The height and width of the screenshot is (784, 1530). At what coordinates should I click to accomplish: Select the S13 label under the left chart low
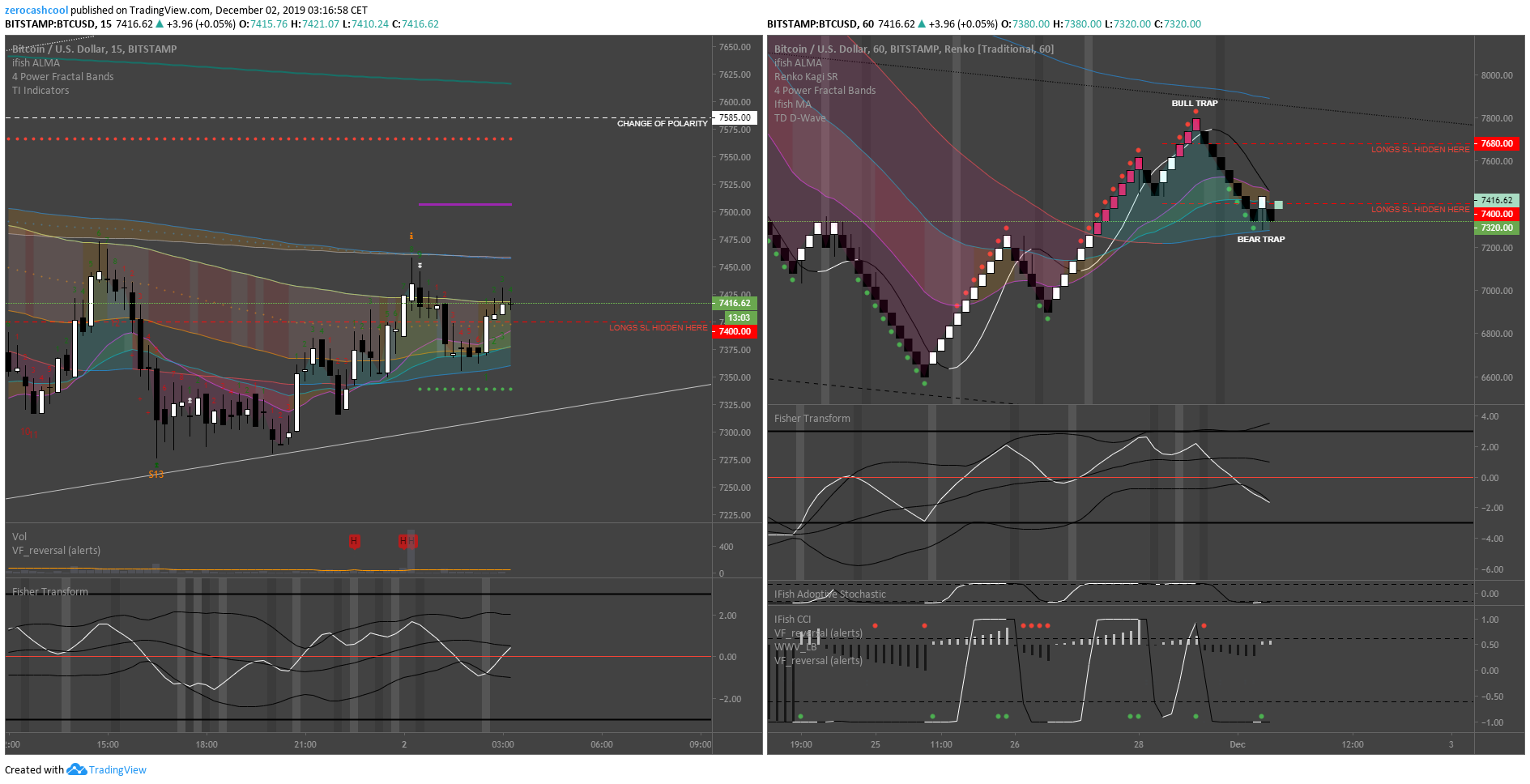click(156, 475)
